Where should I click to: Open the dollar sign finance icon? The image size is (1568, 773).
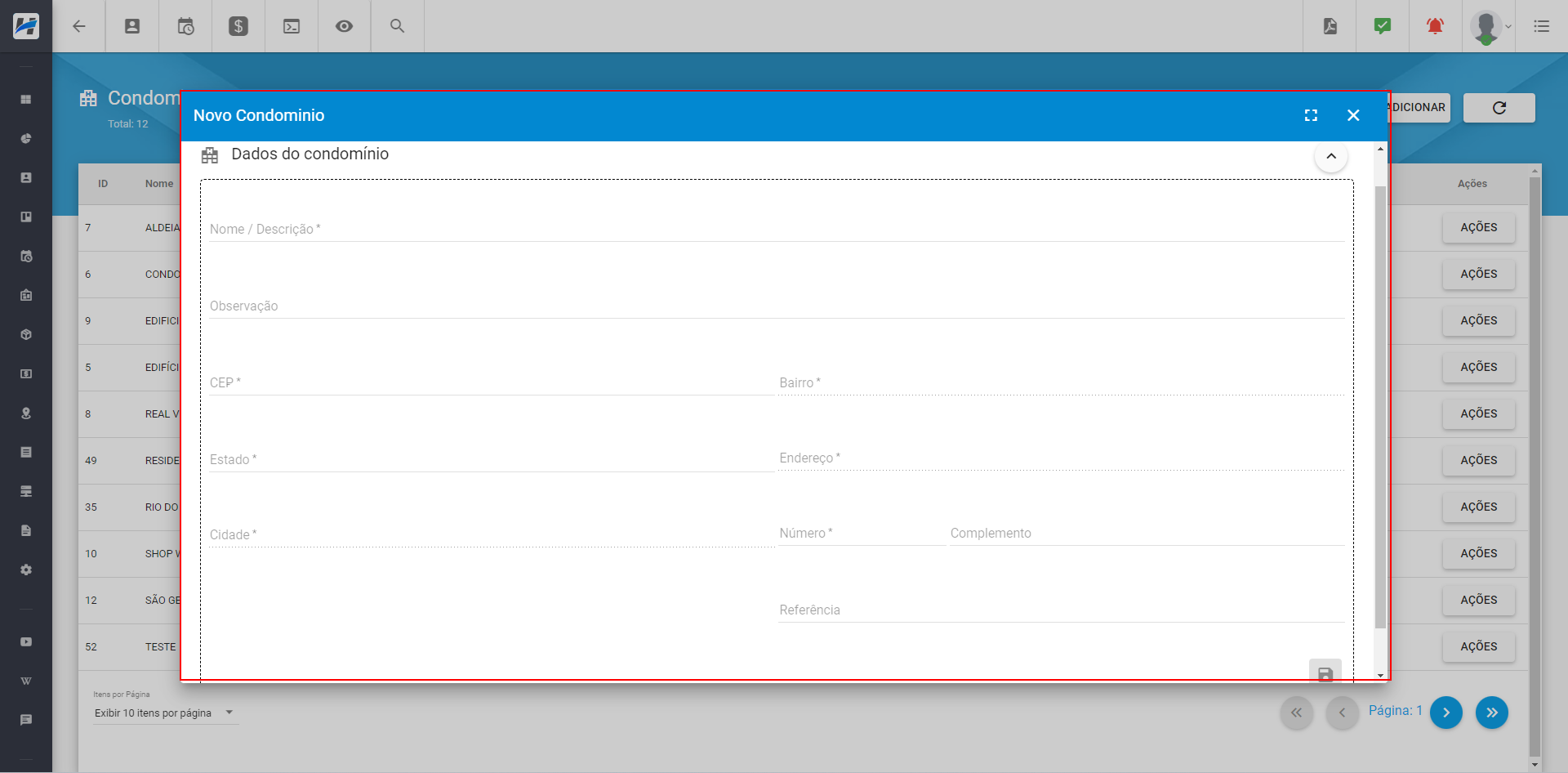238,26
